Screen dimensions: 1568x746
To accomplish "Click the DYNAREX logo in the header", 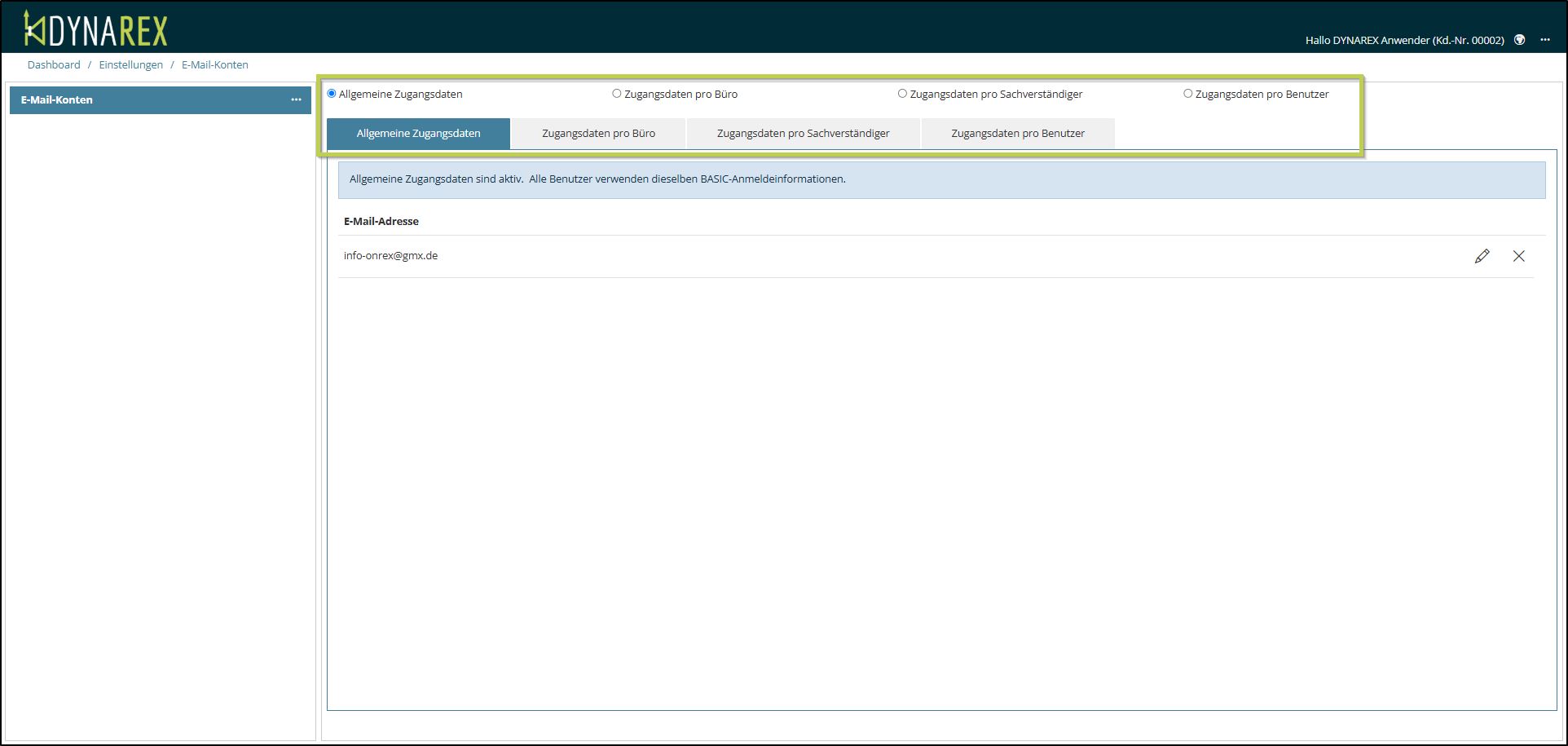I will point(95,30).
